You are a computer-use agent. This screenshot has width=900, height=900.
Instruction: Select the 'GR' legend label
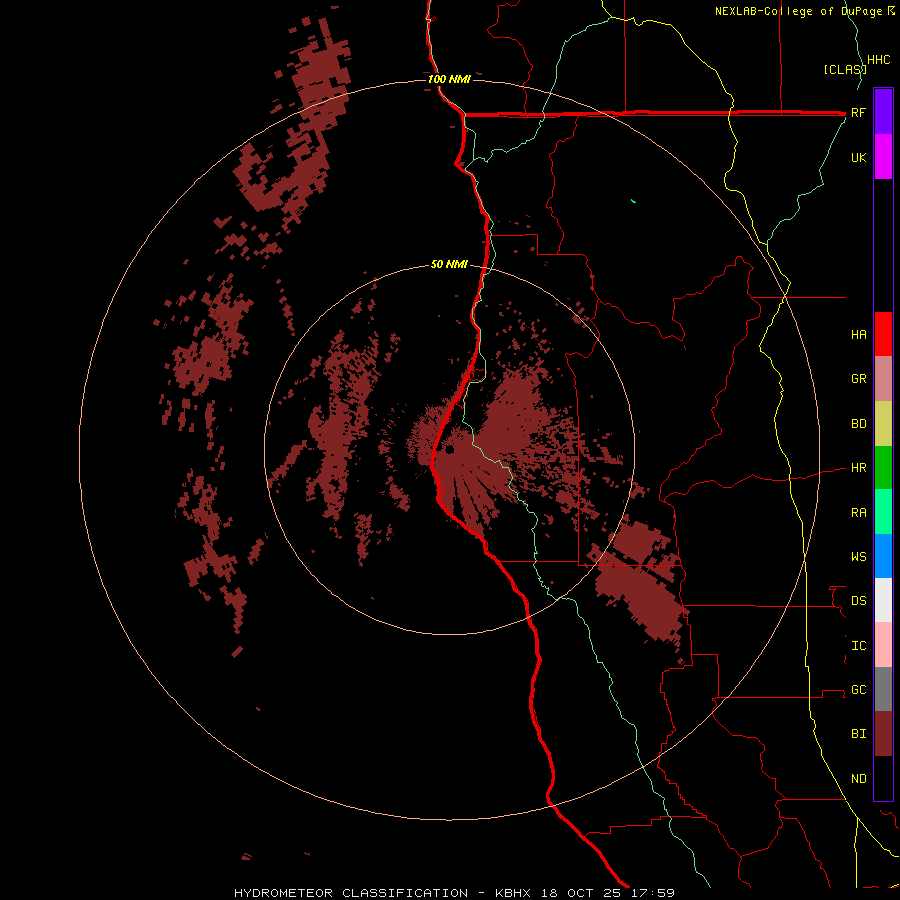tap(858, 379)
